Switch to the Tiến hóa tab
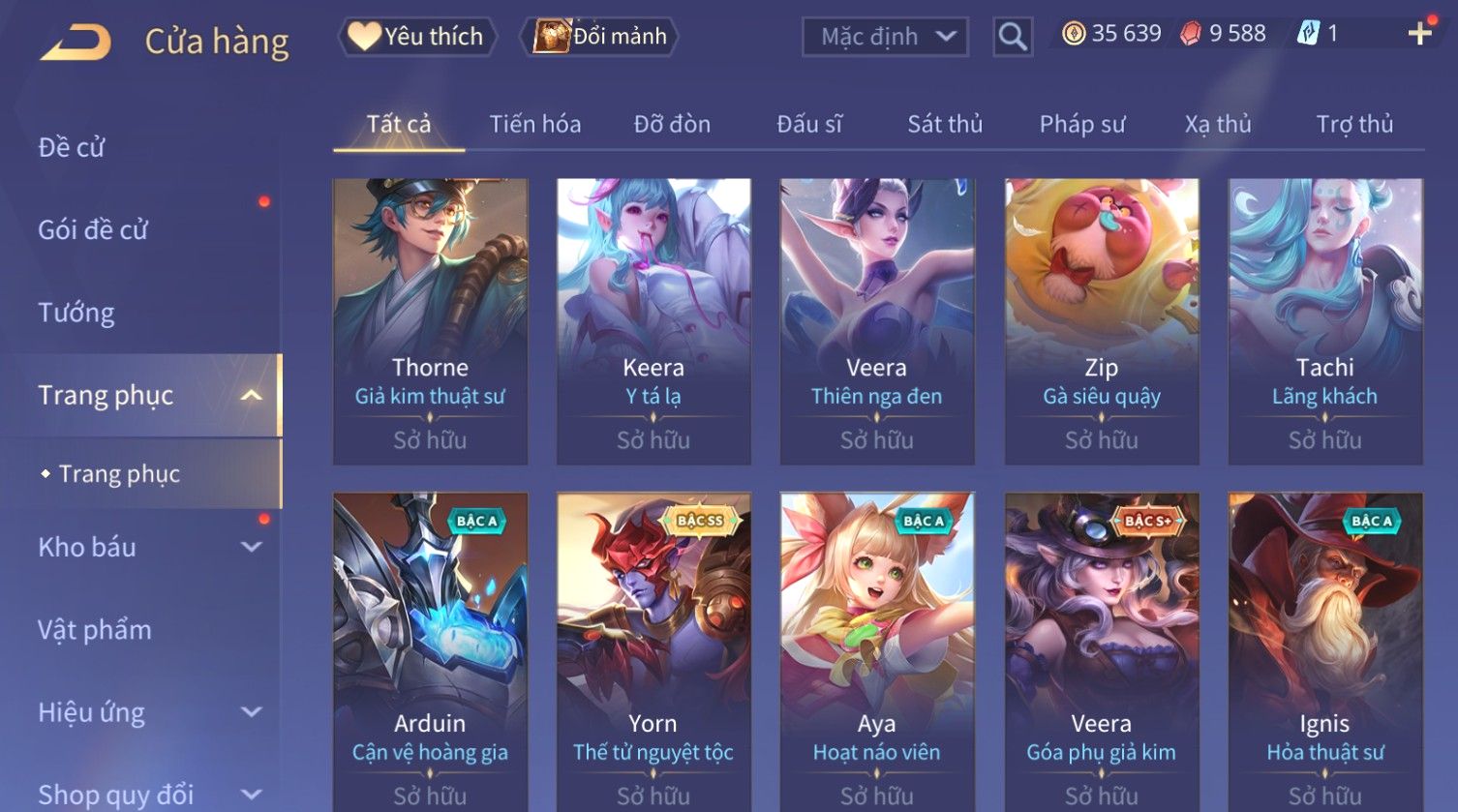Viewport: 1458px width, 812px height. pos(534,124)
